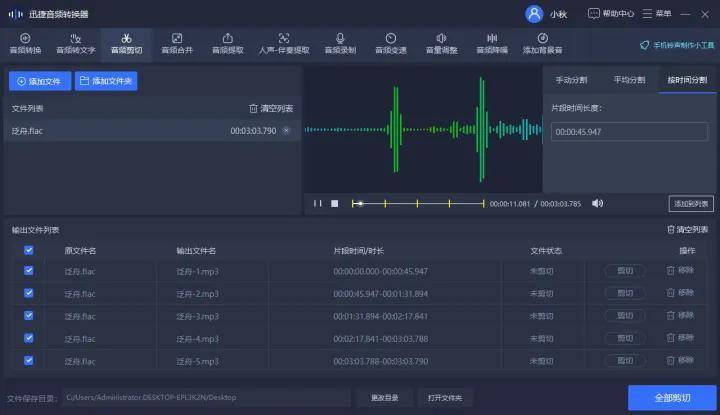720x415 pixels.
Task: Click the 全部剪切 button
Action: [x=671, y=397]
